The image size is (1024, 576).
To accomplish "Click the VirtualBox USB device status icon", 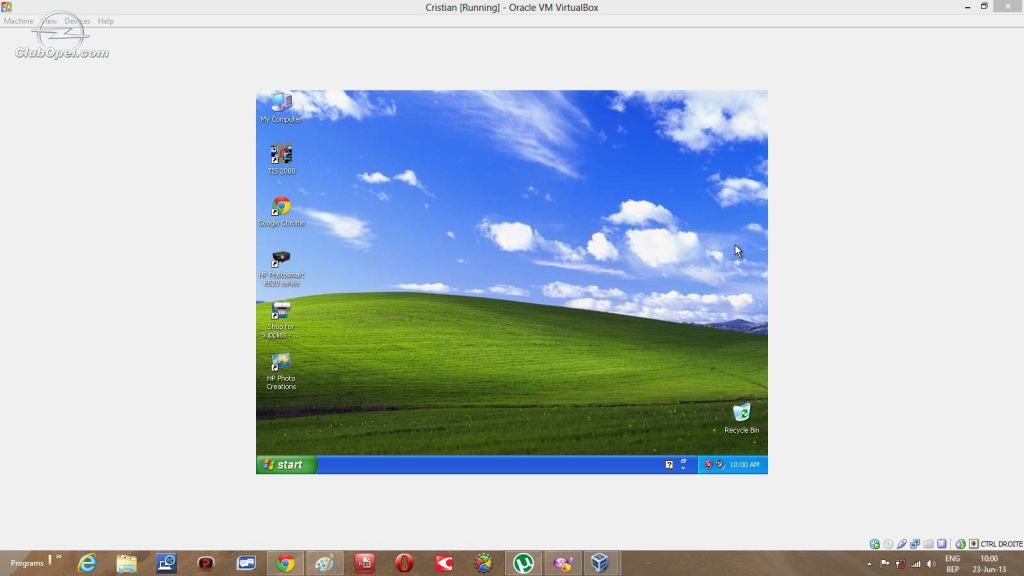I will pyautogui.click(x=902, y=544).
